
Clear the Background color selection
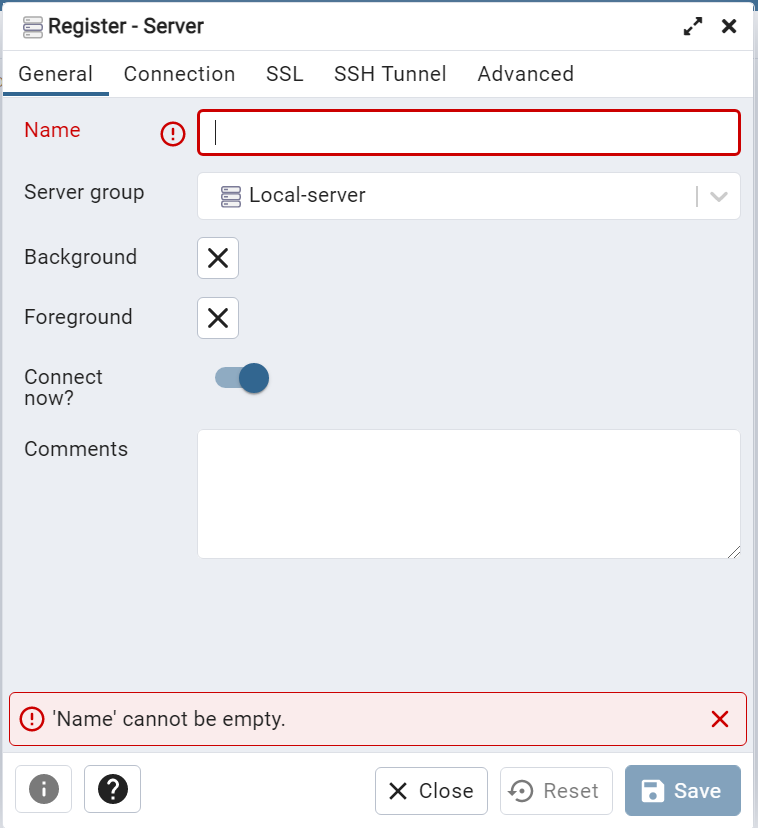point(218,258)
